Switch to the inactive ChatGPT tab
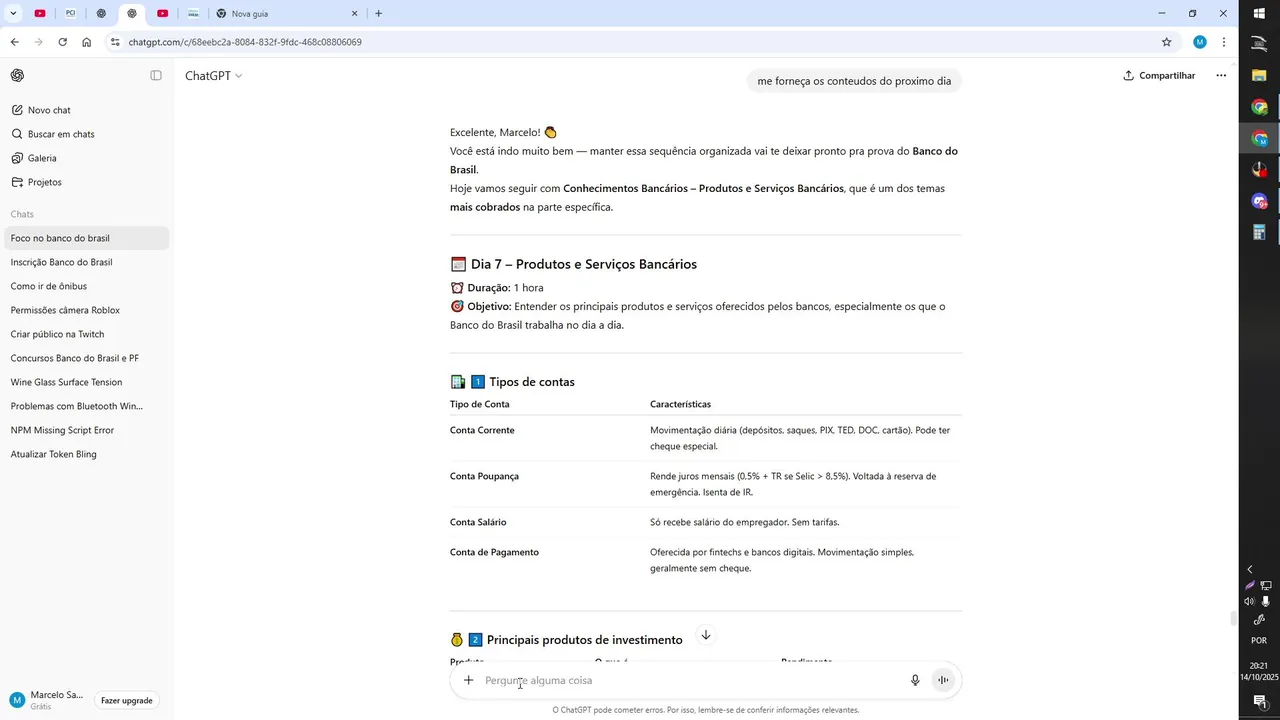This screenshot has height=720, width=1280. coord(102,13)
